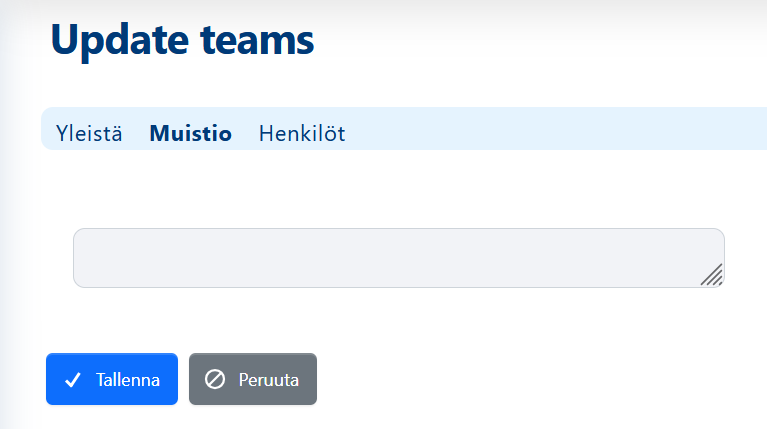Click the word "Update" in the title

click(x=120, y=42)
